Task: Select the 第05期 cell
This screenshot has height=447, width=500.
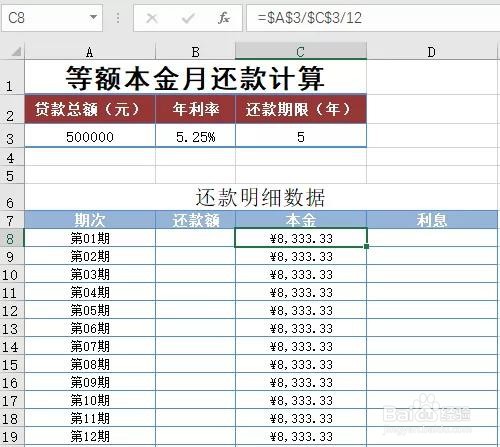Action: tap(90, 310)
